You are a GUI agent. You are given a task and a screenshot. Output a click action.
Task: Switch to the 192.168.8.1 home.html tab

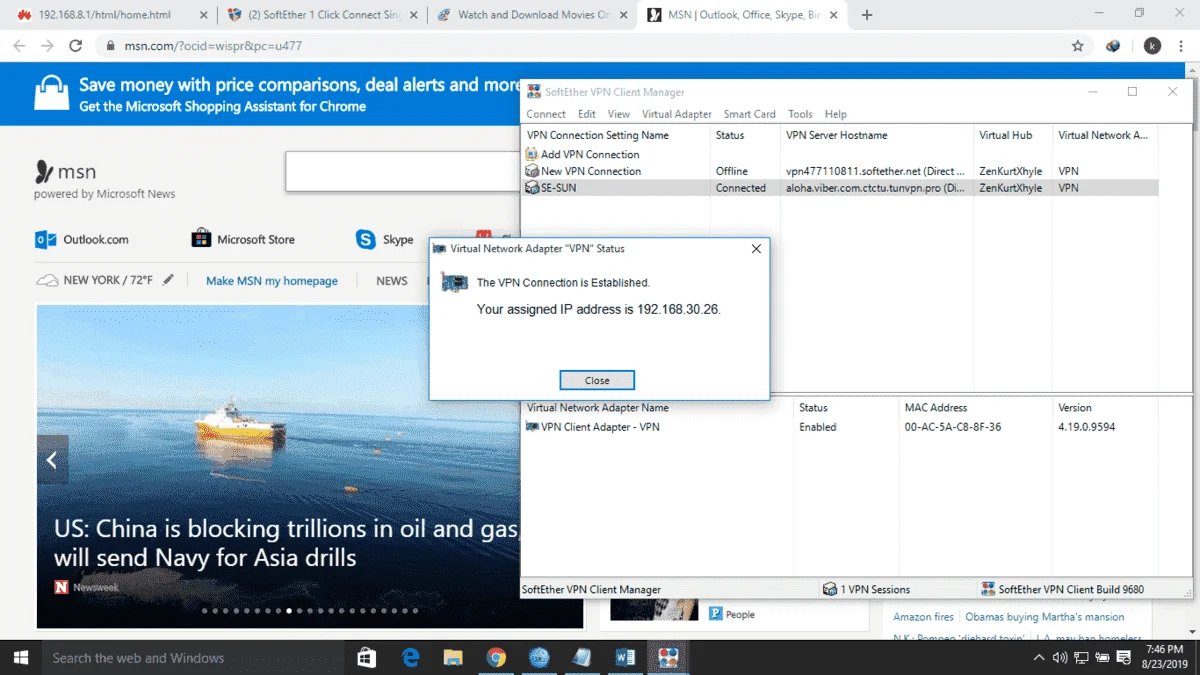[x=105, y=15]
